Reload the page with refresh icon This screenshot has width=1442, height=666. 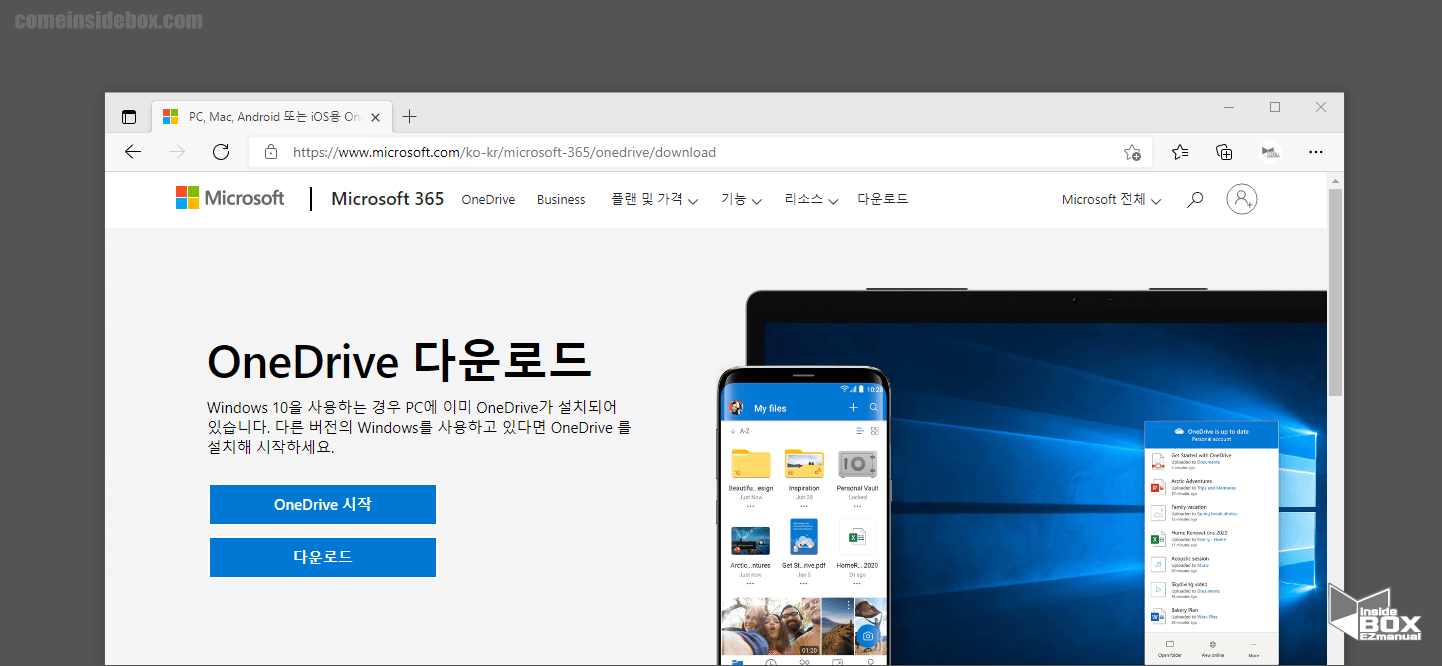tap(221, 152)
